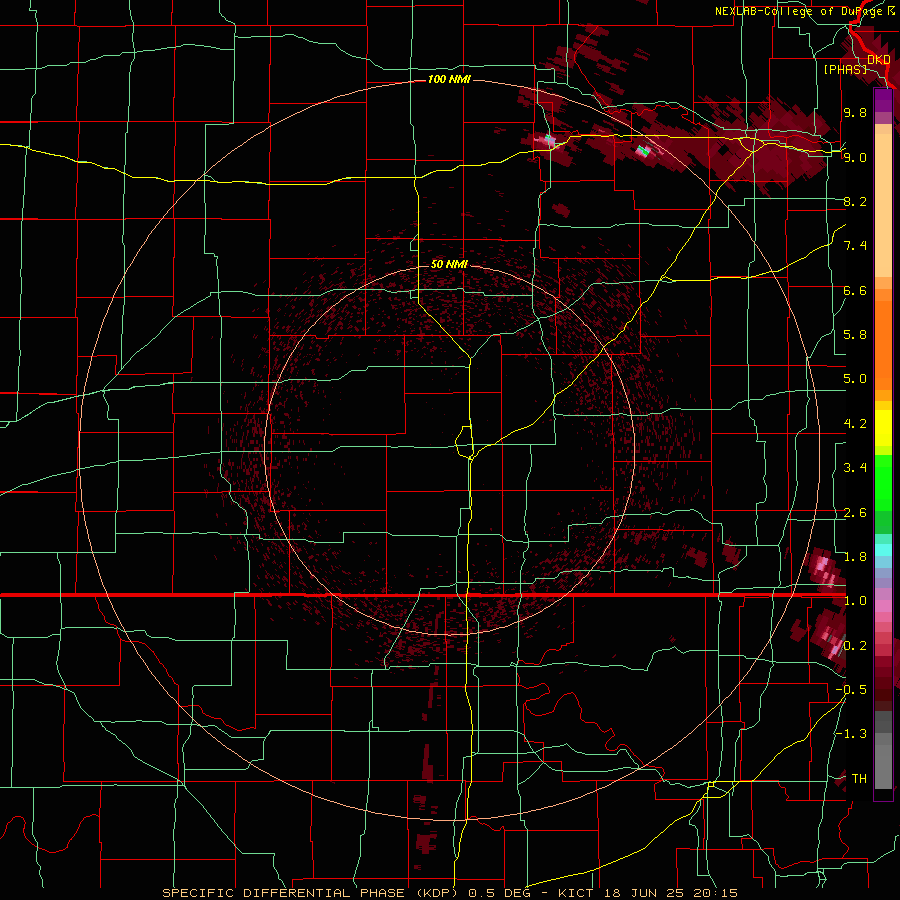Click the 7.4 scale value

855,246
